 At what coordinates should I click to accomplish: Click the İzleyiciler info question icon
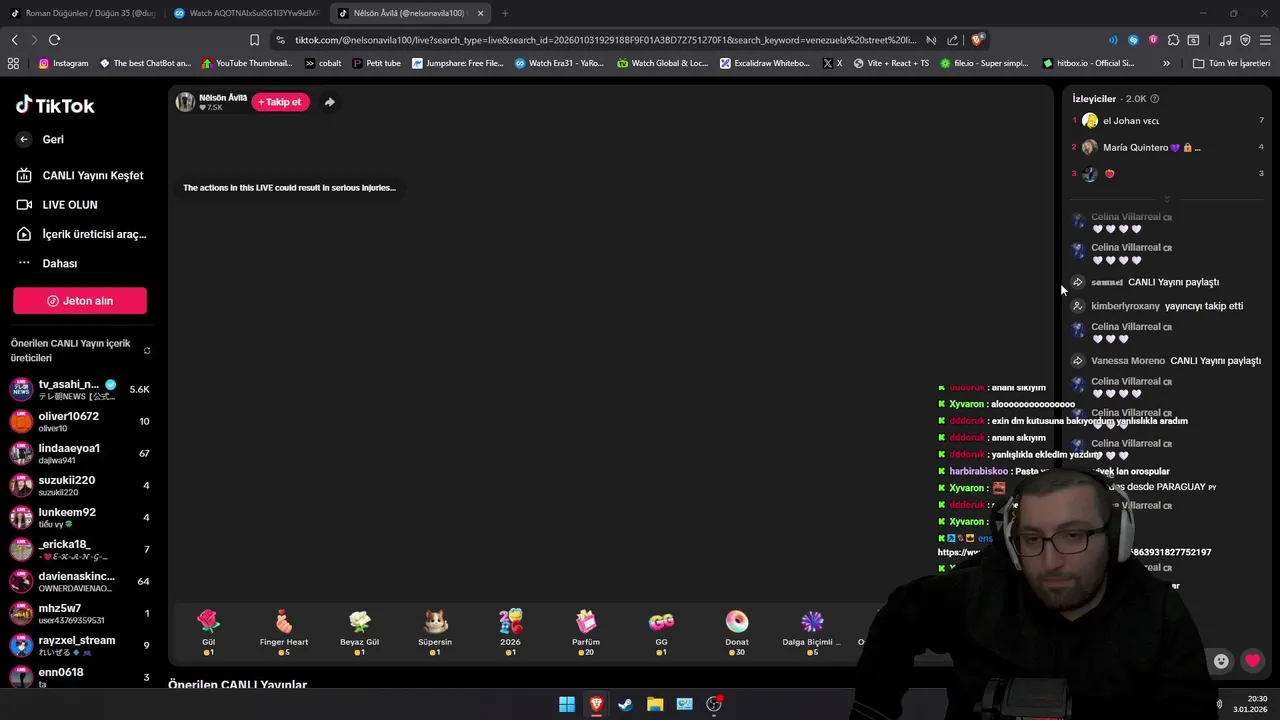[x=1155, y=99]
